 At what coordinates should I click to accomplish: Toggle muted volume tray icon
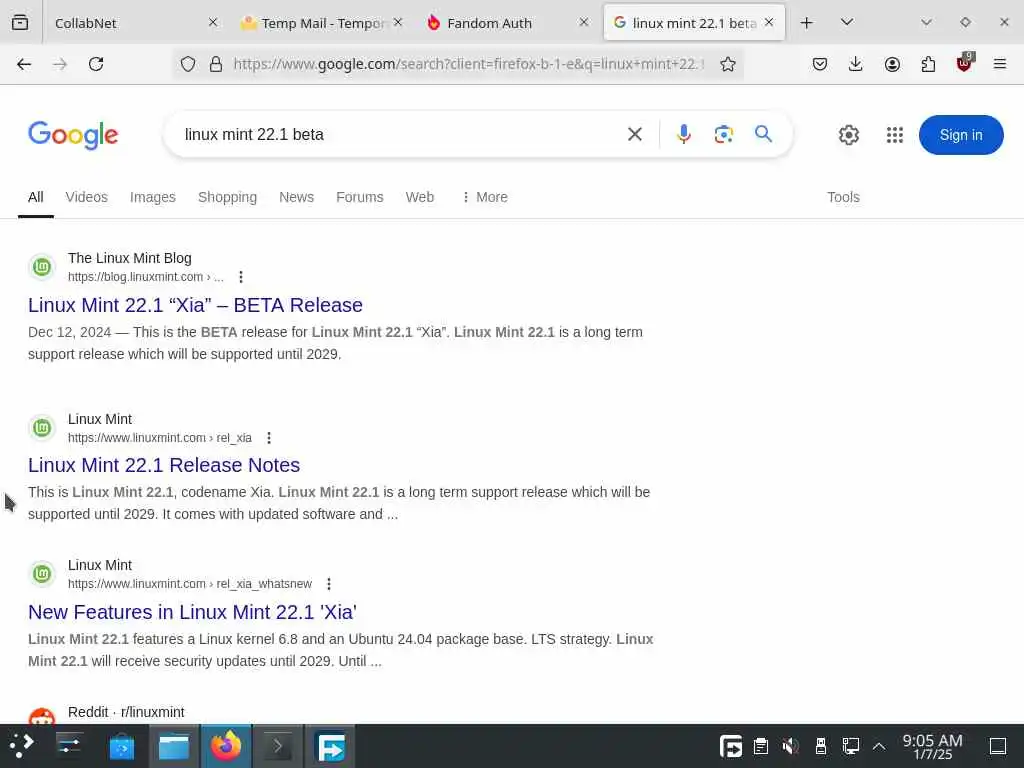coord(790,746)
